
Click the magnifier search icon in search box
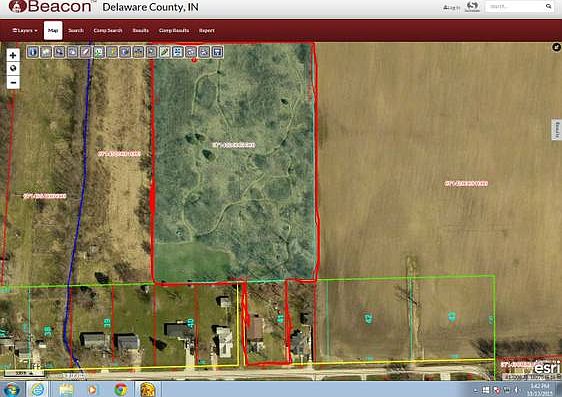pos(548,6)
